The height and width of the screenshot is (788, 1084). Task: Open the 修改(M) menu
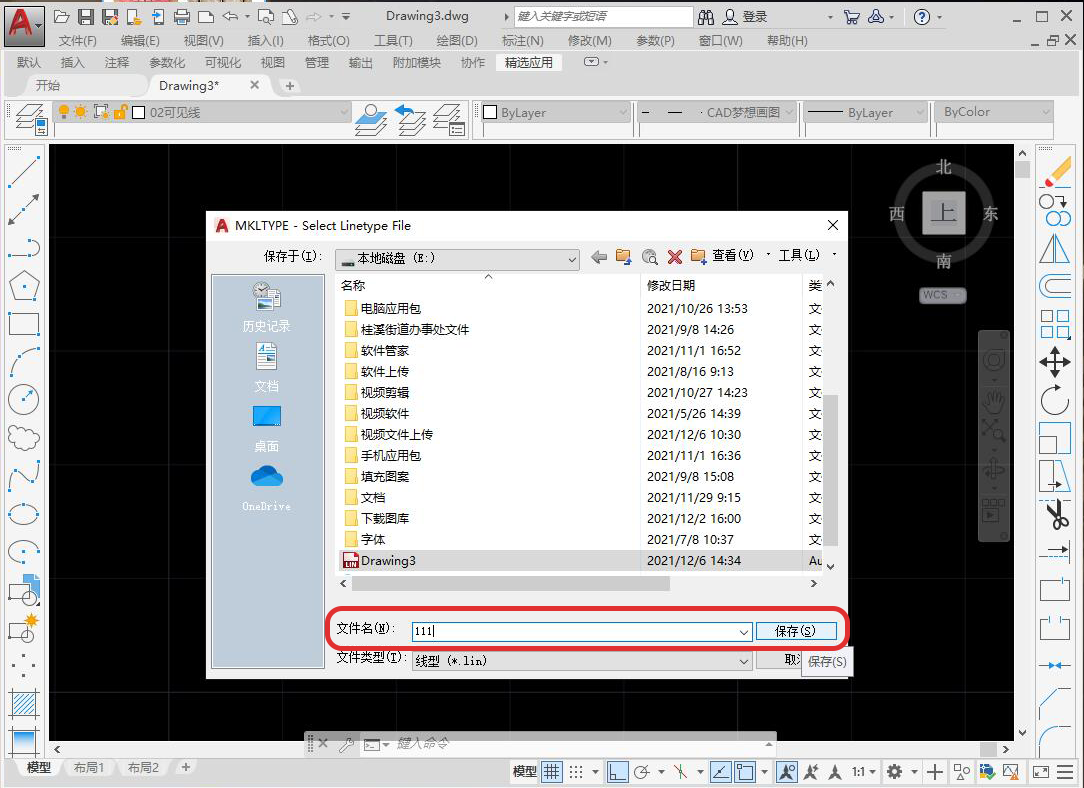(x=590, y=41)
